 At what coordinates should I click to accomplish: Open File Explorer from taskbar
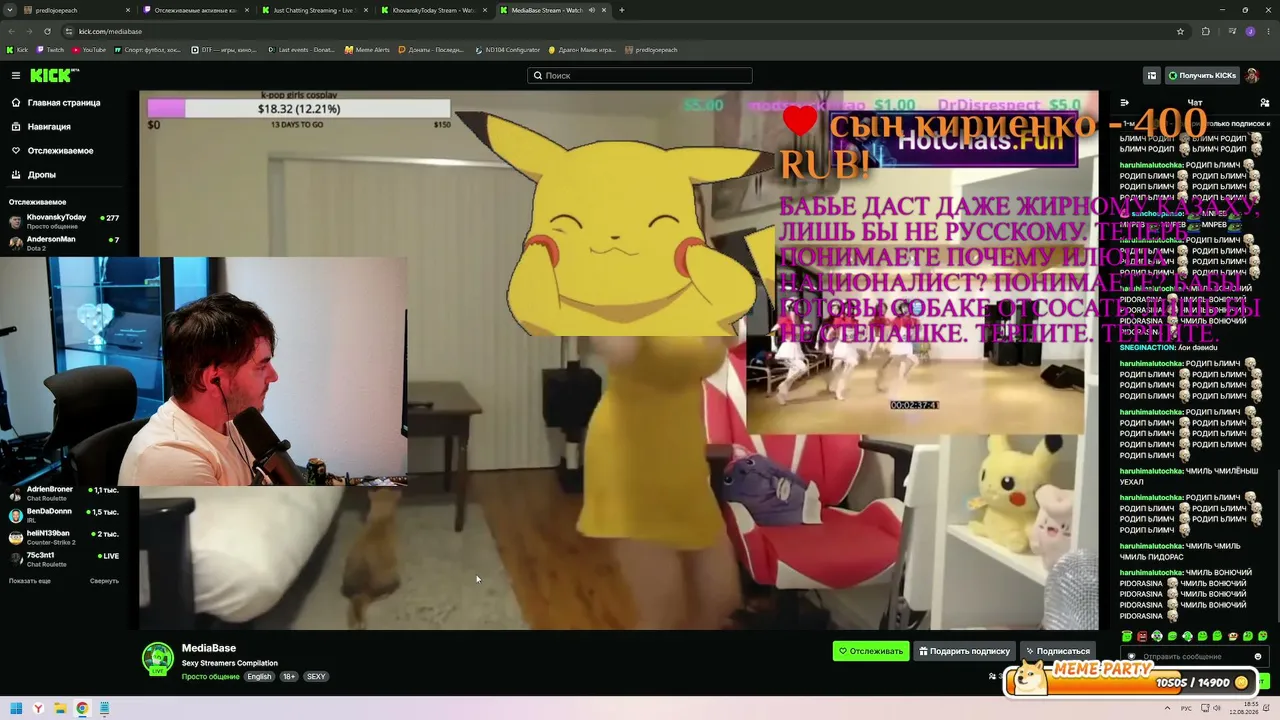click(60, 709)
